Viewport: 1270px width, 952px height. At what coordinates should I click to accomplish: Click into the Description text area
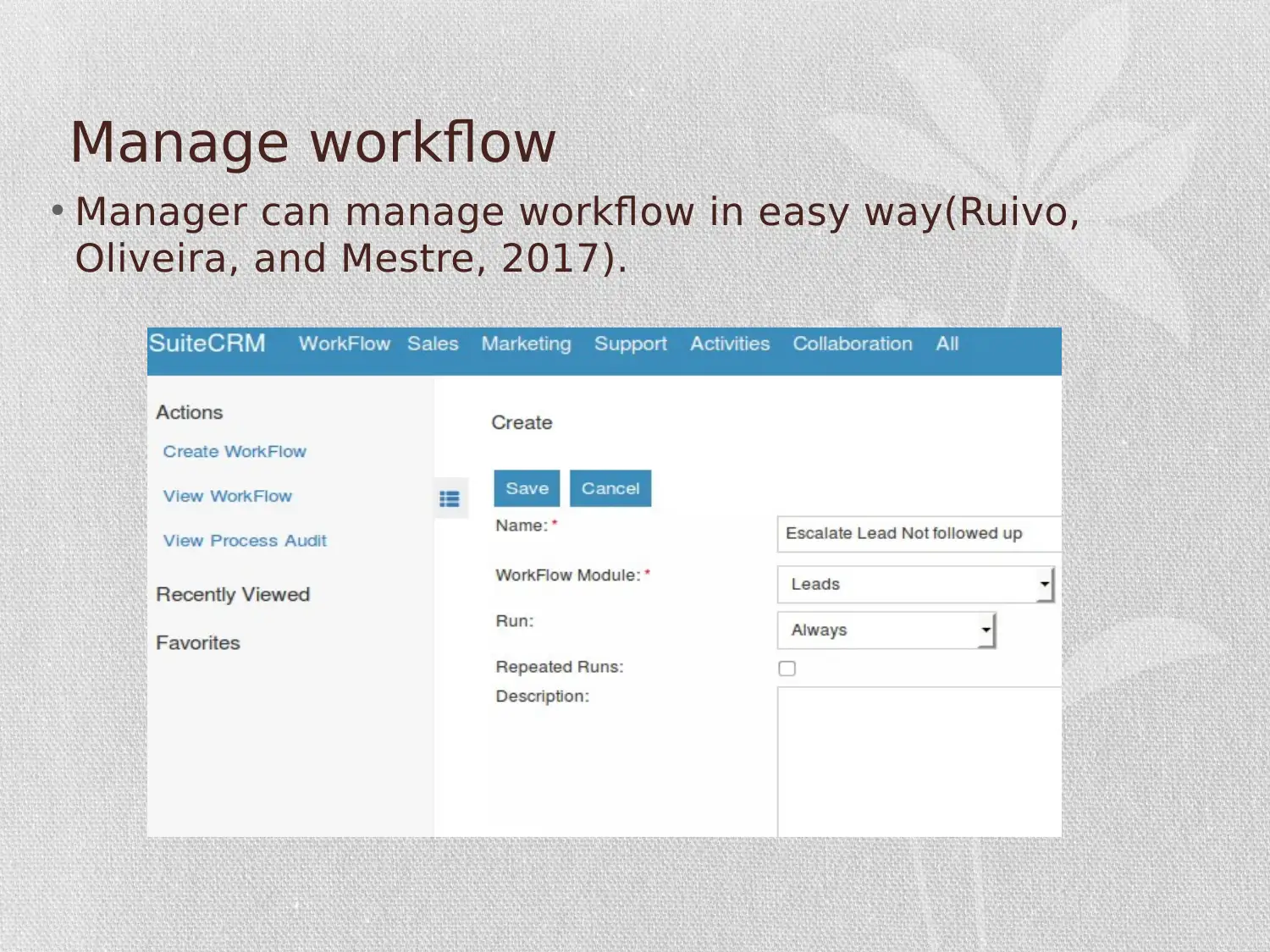click(919, 762)
